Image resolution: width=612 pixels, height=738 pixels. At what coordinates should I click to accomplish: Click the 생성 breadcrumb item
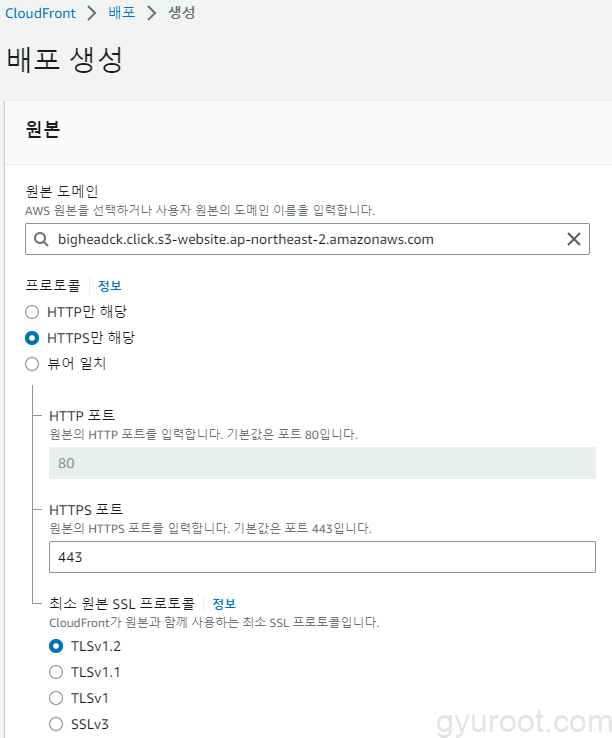[181, 14]
